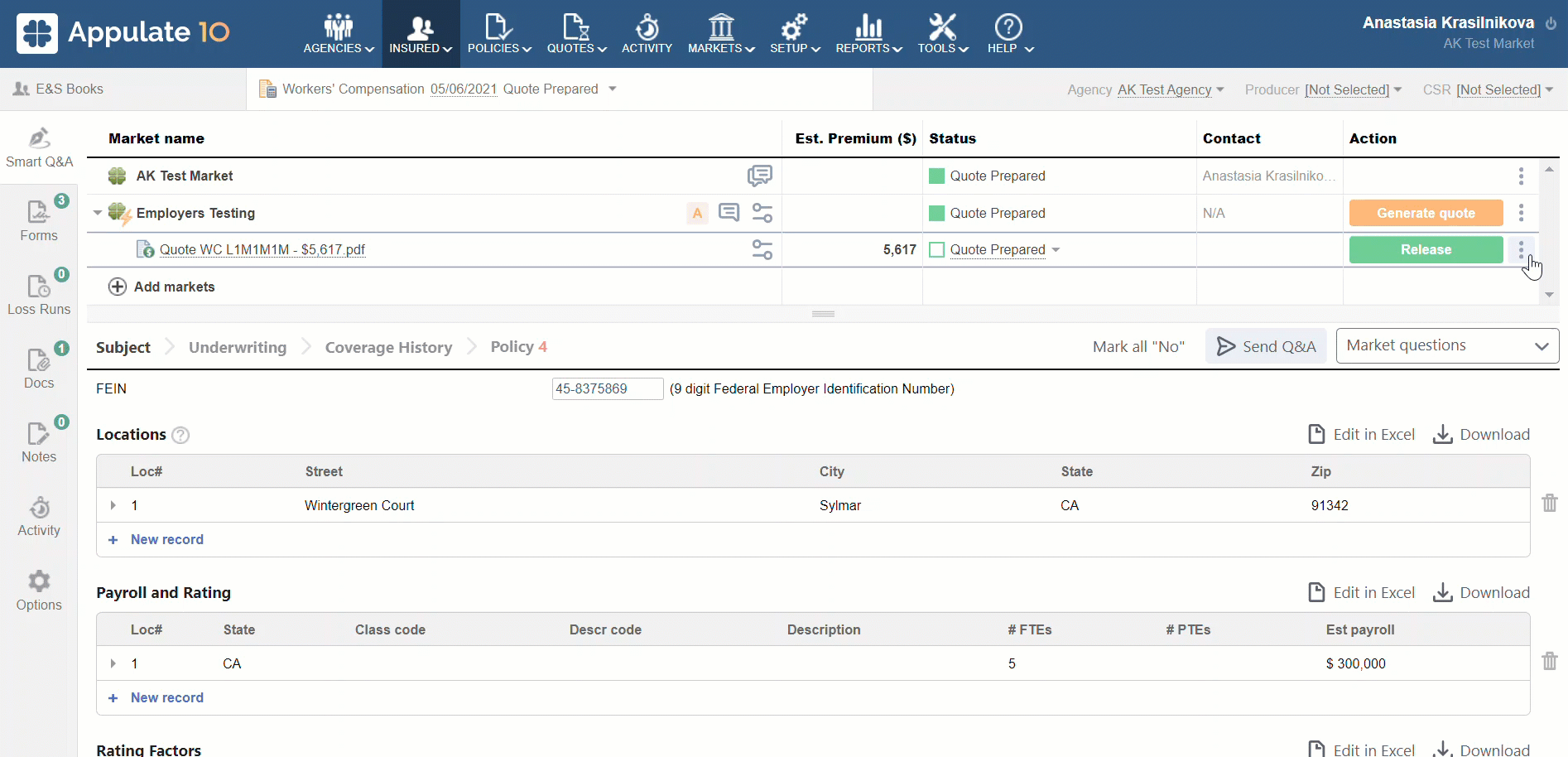Click the orange A badge on Employers Testing
1568x757 pixels.
click(697, 213)
